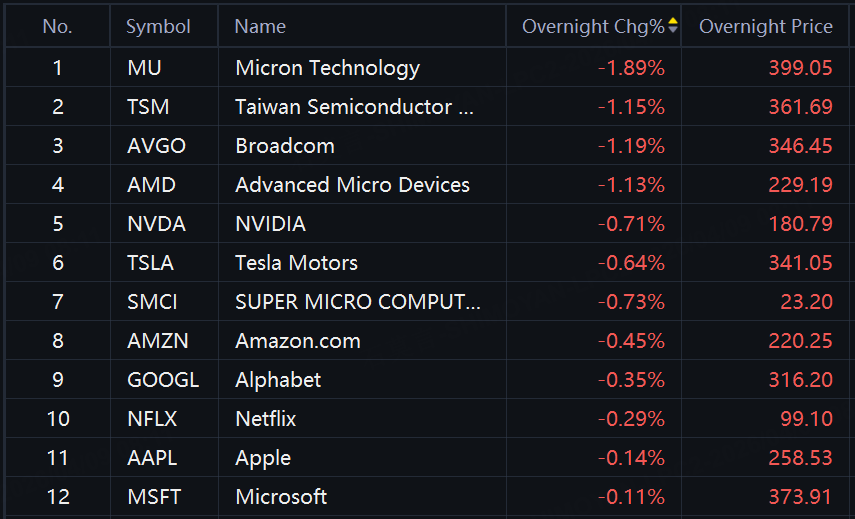The image size is (855, 519).
Task: Open Tesla Motors in the Name column
Action: (x=296, y=263)
